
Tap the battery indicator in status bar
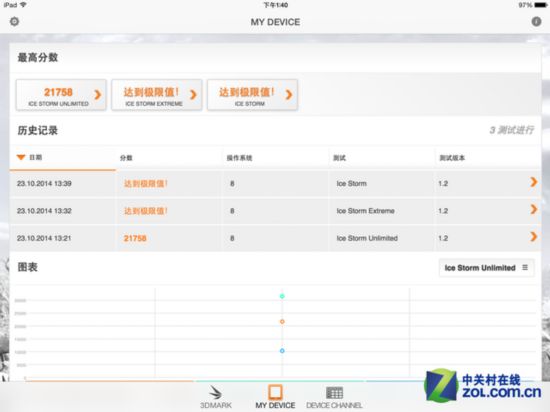(540, 5)
